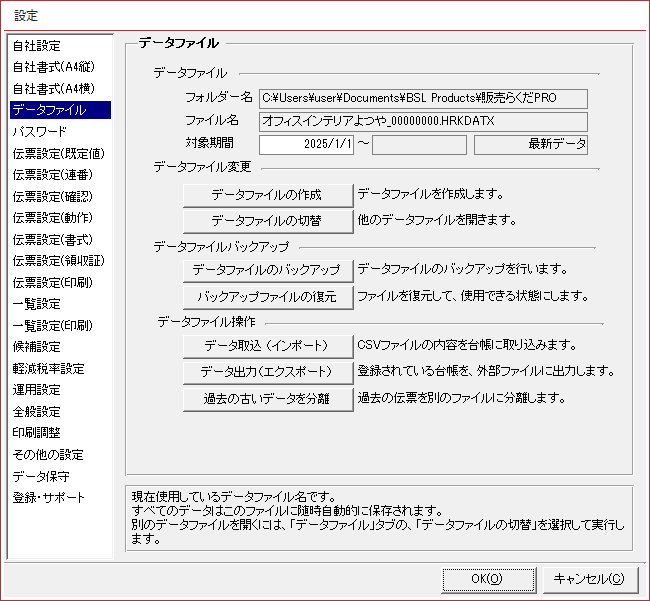Open データ取込（インポート）

click(x=267, y=346)
